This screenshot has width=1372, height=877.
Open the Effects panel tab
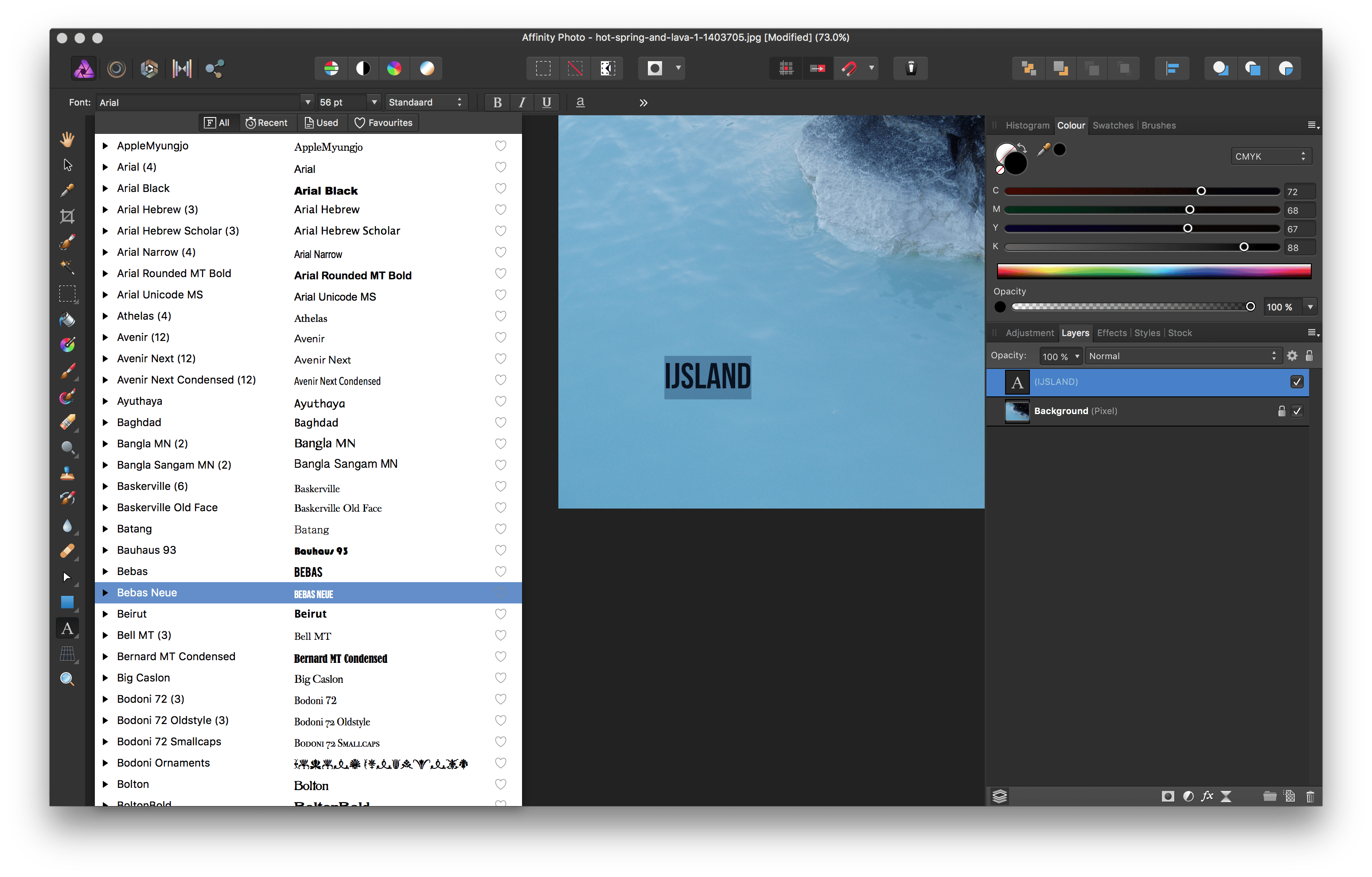click(1111, 333)
